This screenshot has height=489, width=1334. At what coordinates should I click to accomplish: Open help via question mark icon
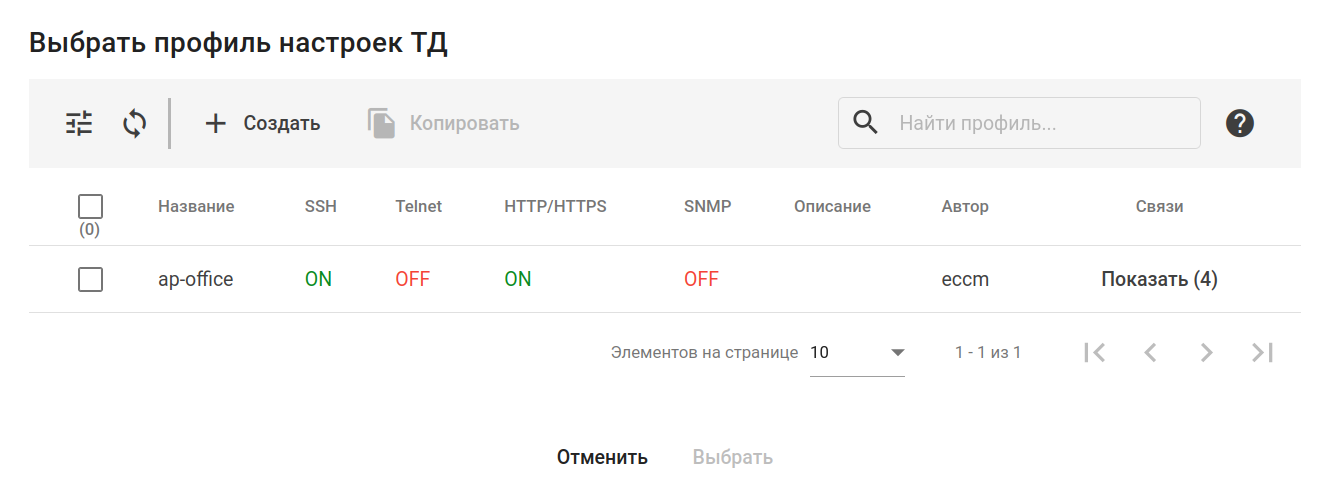(1240, 124)
